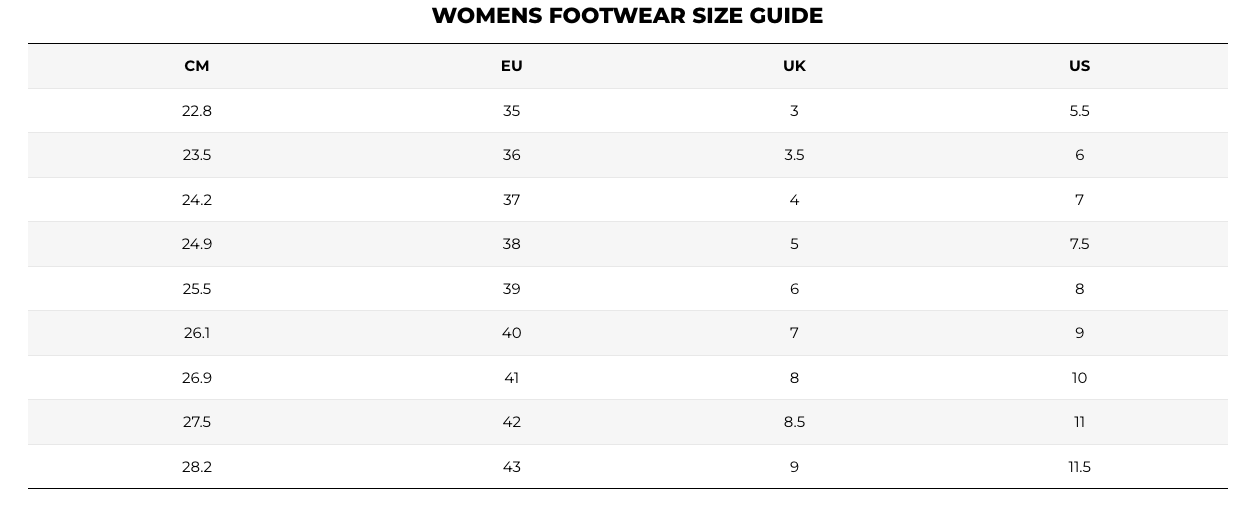Click the EU size 42 cell
Screen dimensions: 1259x512
(x=512, y=422)
